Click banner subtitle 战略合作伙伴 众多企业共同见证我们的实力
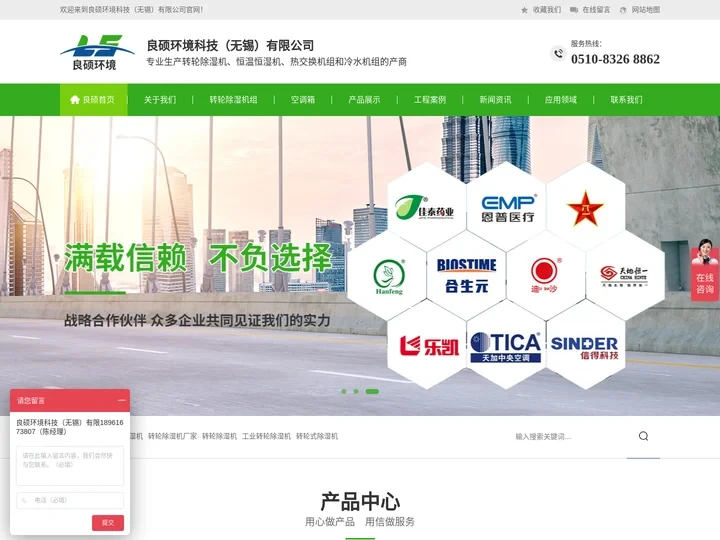Viewport: 720px width, 540px height. (197, 320)
